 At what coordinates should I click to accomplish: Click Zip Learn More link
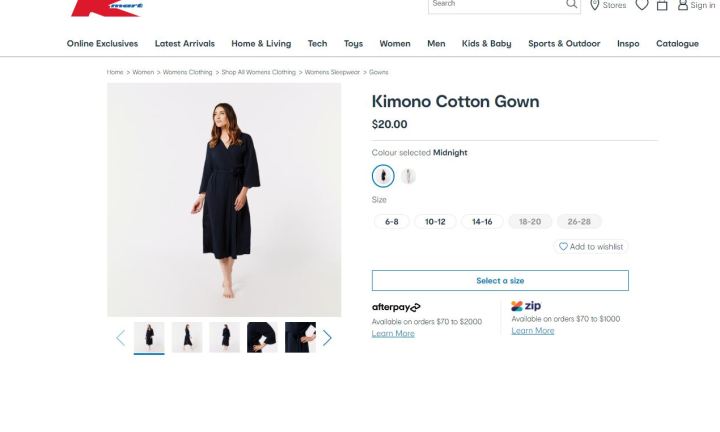tap(533, 331)
